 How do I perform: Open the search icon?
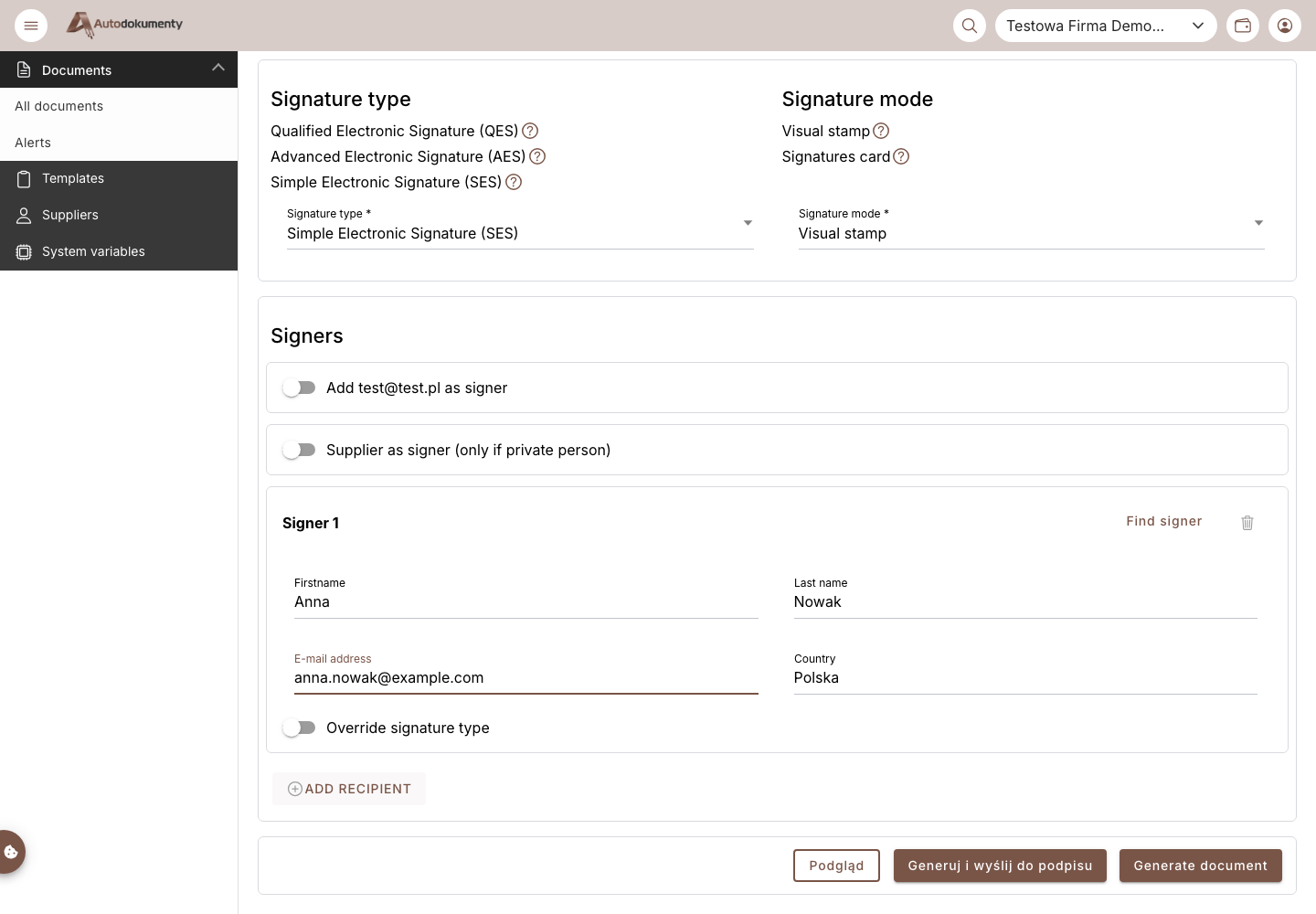[970, 26]
